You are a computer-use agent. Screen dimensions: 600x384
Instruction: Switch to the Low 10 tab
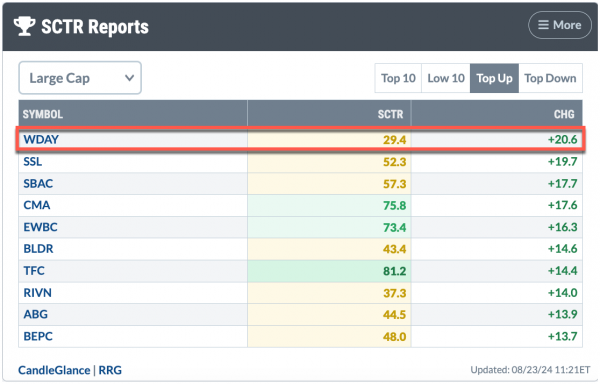[x=446, y=78]
